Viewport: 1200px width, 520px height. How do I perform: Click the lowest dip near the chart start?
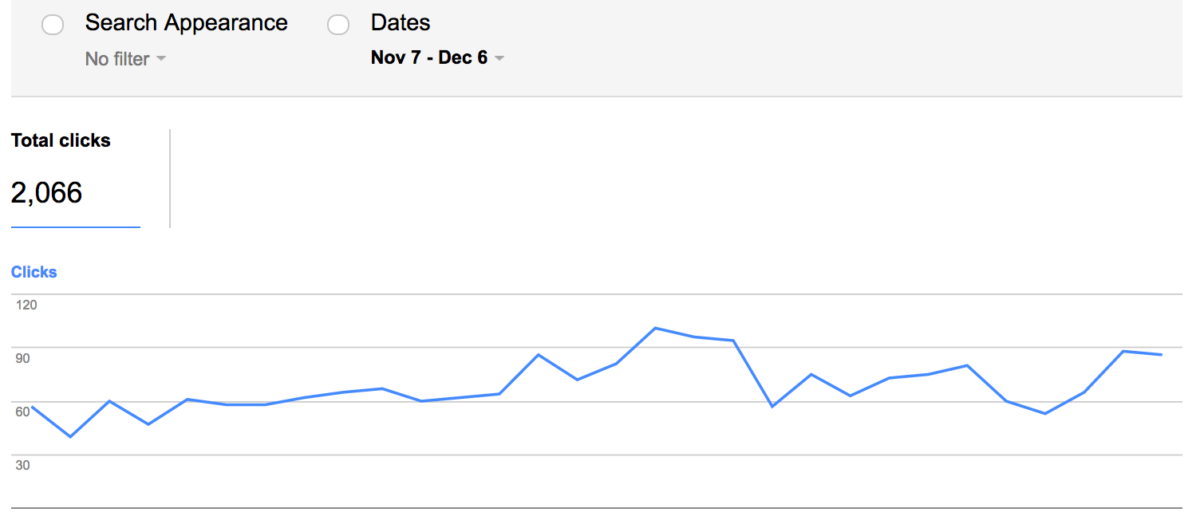[70, 437]
